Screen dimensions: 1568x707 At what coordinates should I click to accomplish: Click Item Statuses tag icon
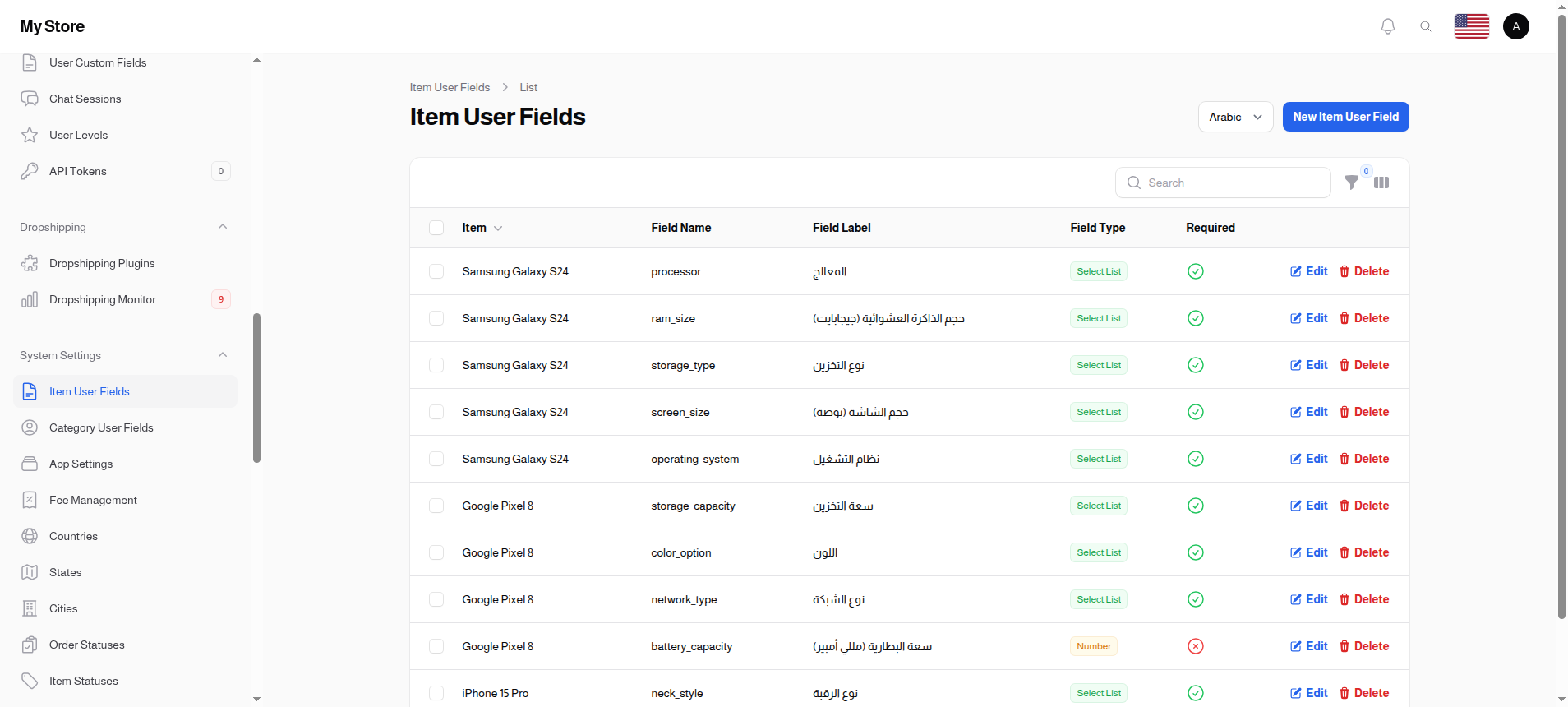click(x=30, y=681)
